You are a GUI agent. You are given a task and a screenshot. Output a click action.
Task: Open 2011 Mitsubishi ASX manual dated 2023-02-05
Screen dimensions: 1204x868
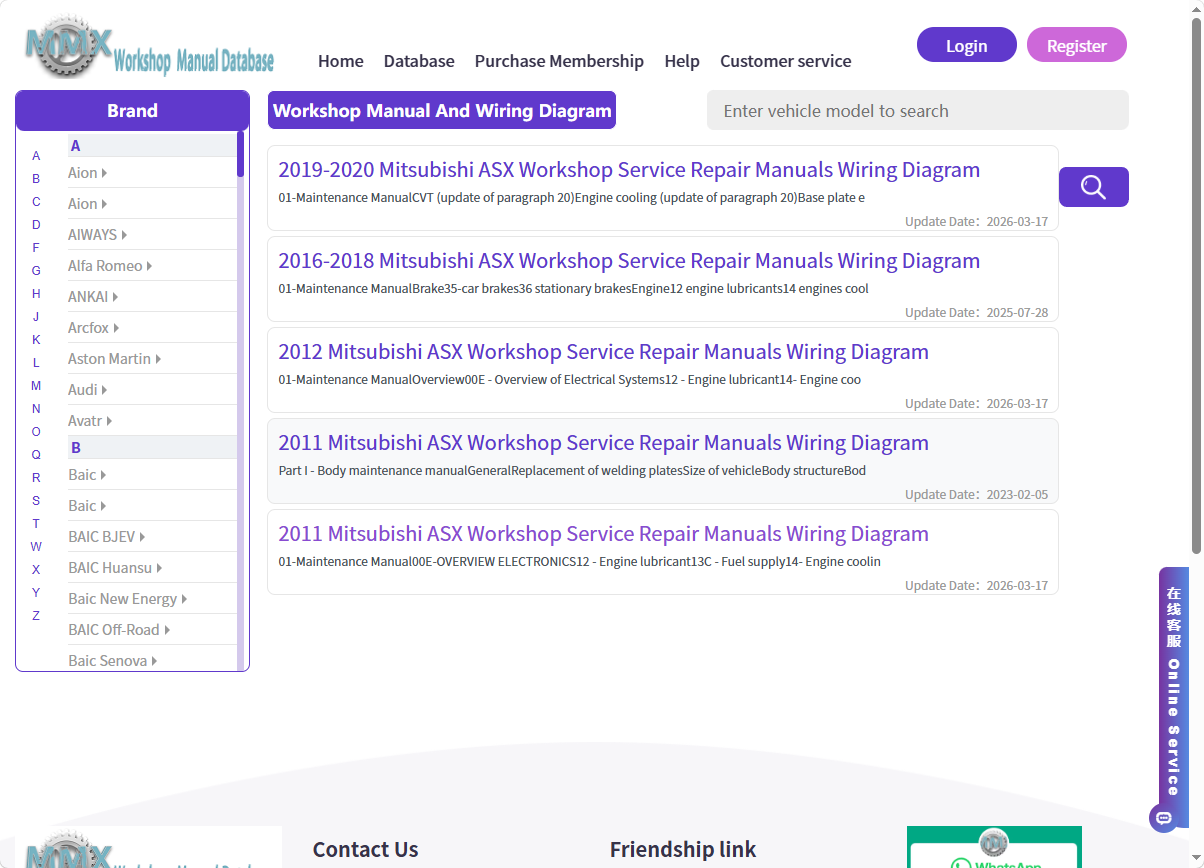[x=603, y=443]
